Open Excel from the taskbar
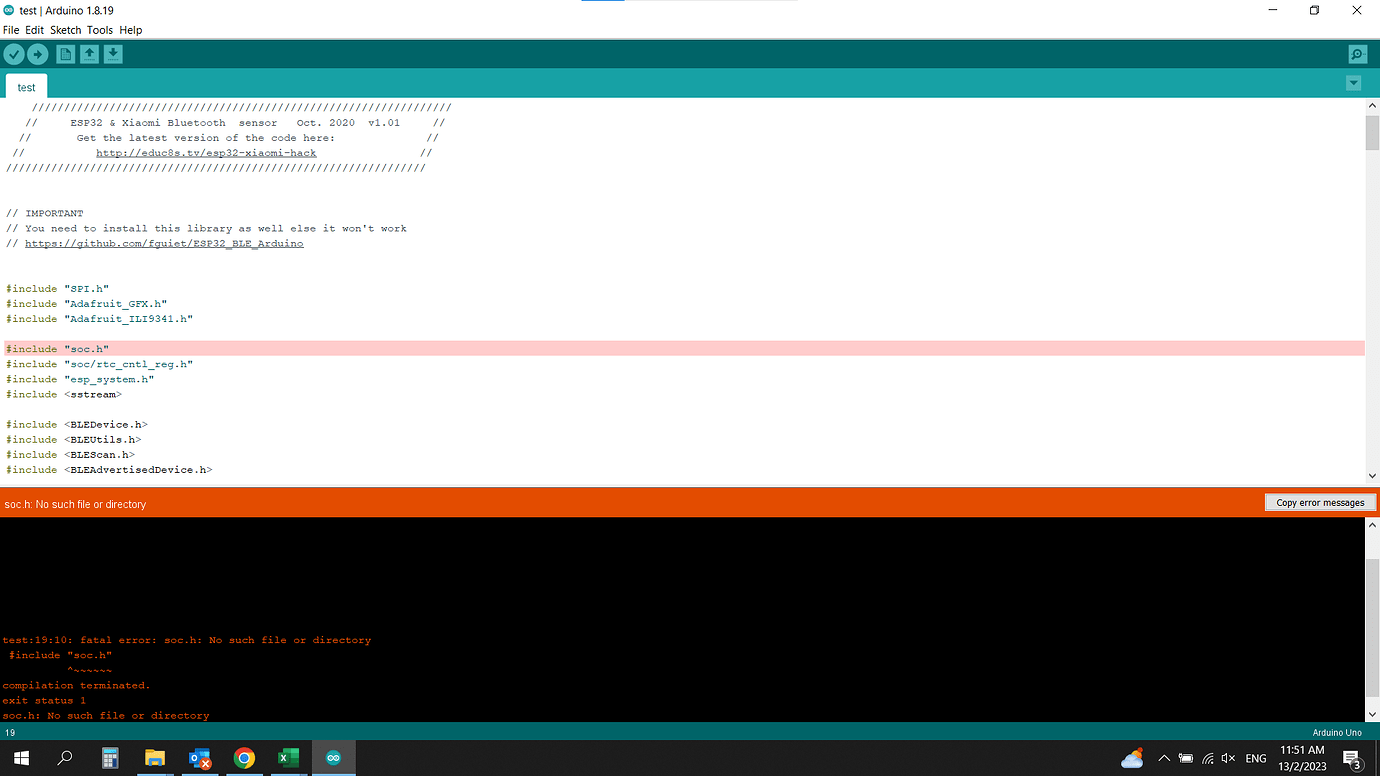1380x776 pixels. click(x=289, y=758)
